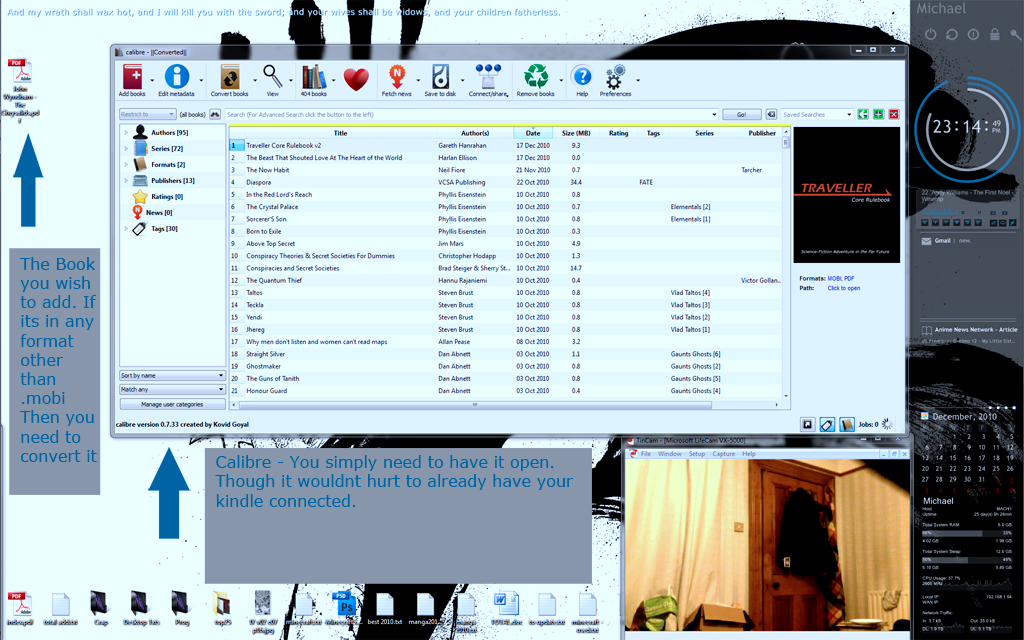This screenshot has width=1024, height=640.
Task: Sort books by the Date column header
Action: (x=533, y=133)
